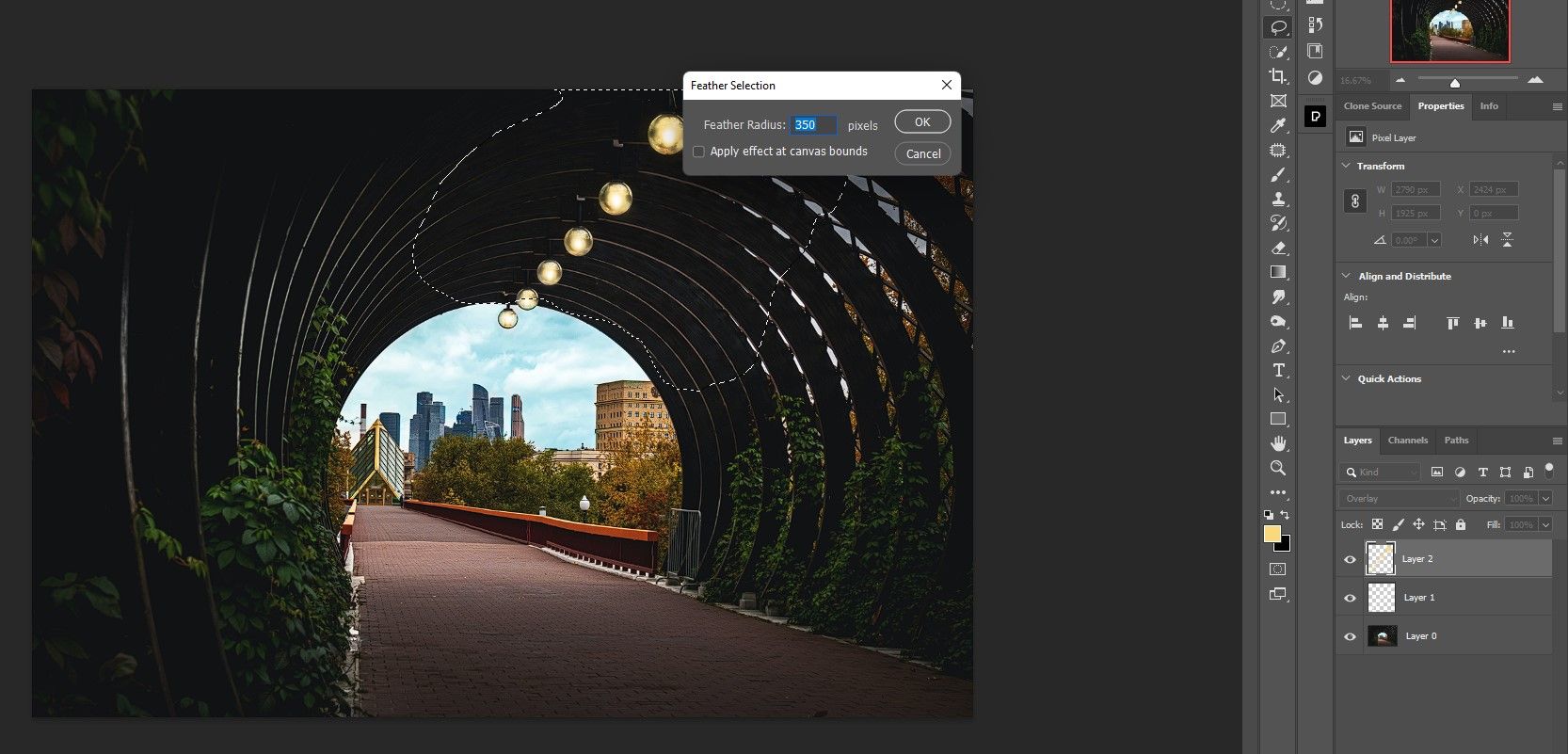This screenshot has height=754, width=1568.
Task: Click the Feather Radius input field
Action: coord(813,124)
